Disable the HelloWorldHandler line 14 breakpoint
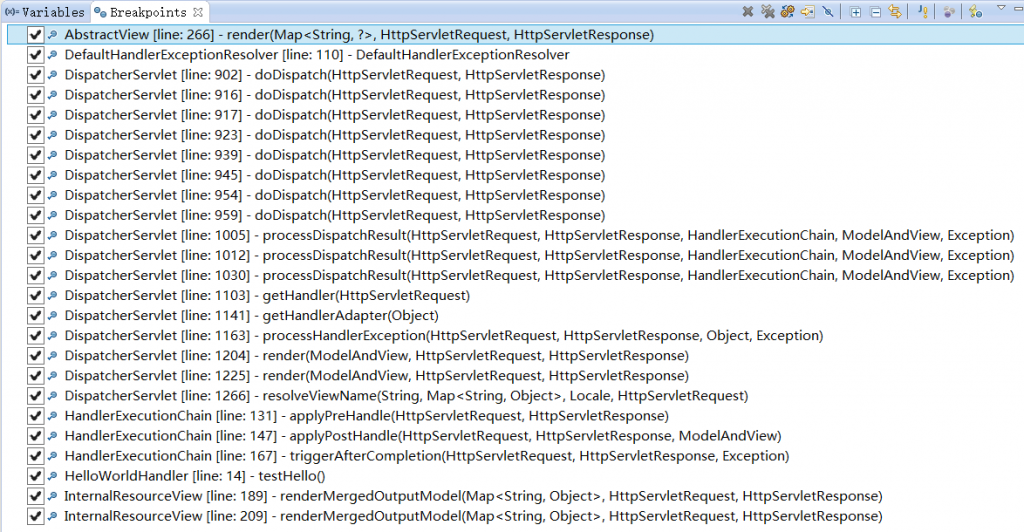 coord(35,477)
